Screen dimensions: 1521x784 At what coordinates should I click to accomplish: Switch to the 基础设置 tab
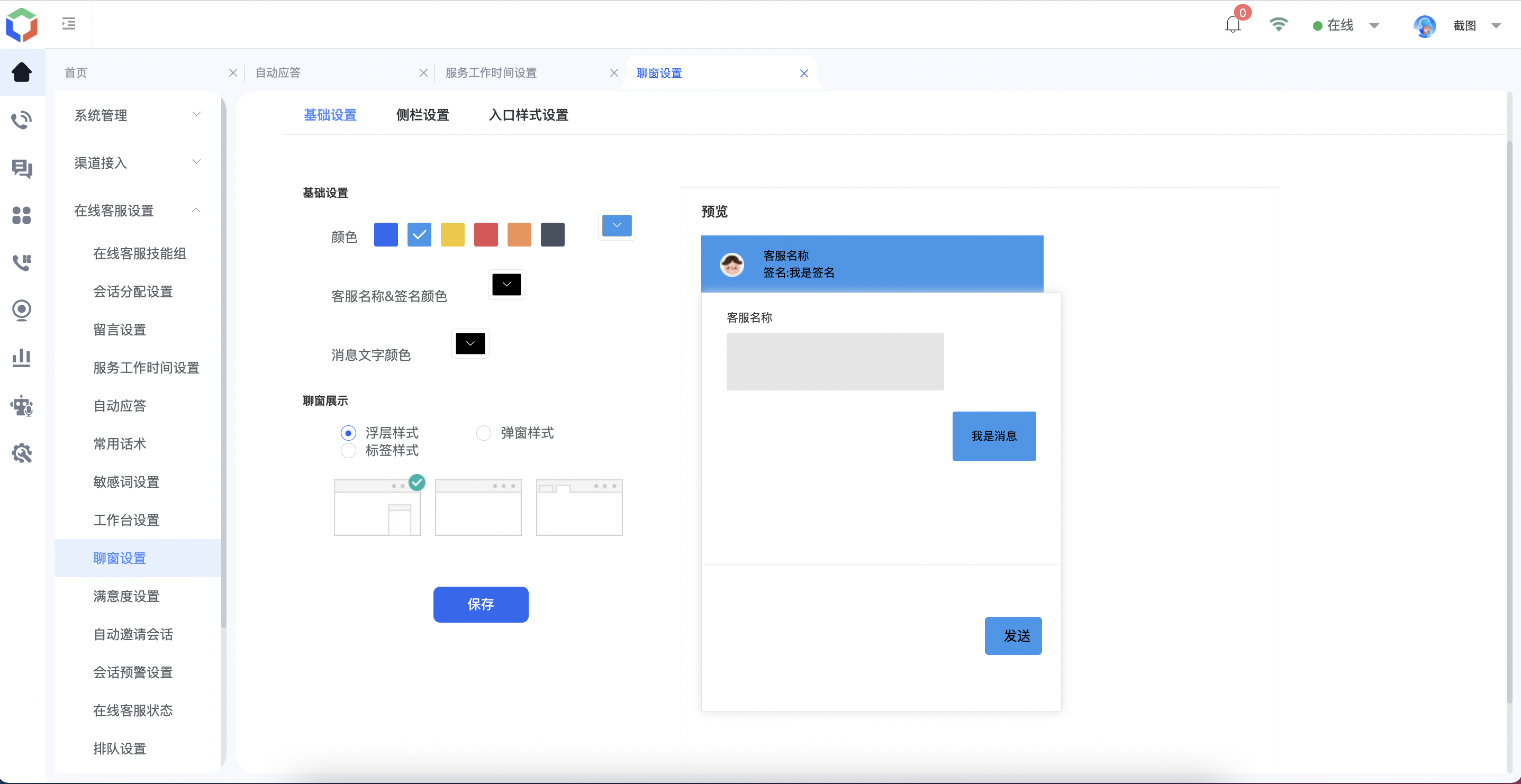(330, 114)
